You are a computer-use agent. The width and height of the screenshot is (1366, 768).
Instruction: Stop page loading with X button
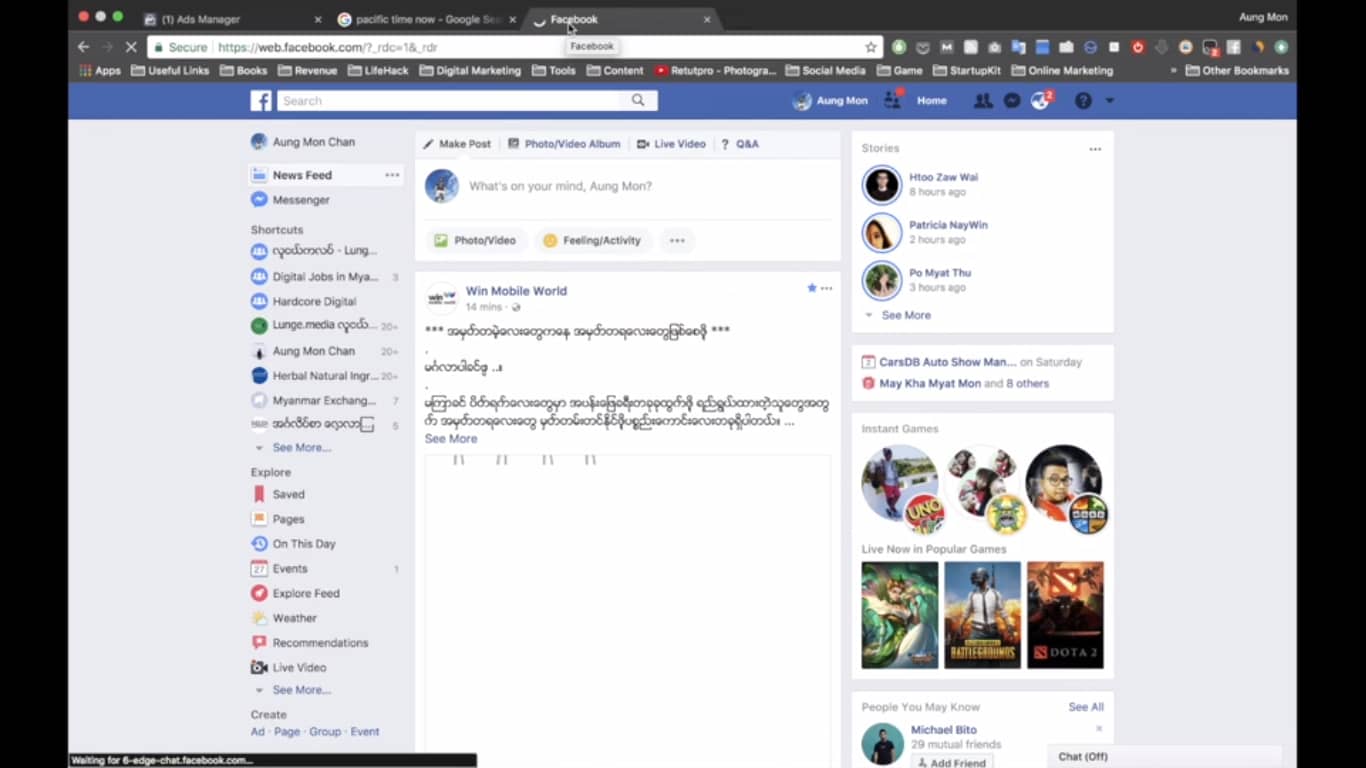tap(132, 47)
